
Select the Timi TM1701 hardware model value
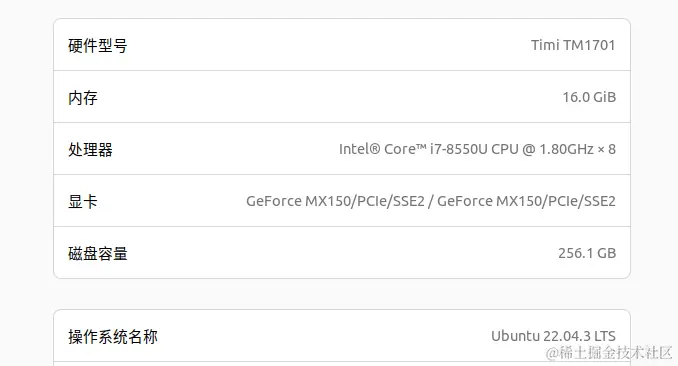573,45
